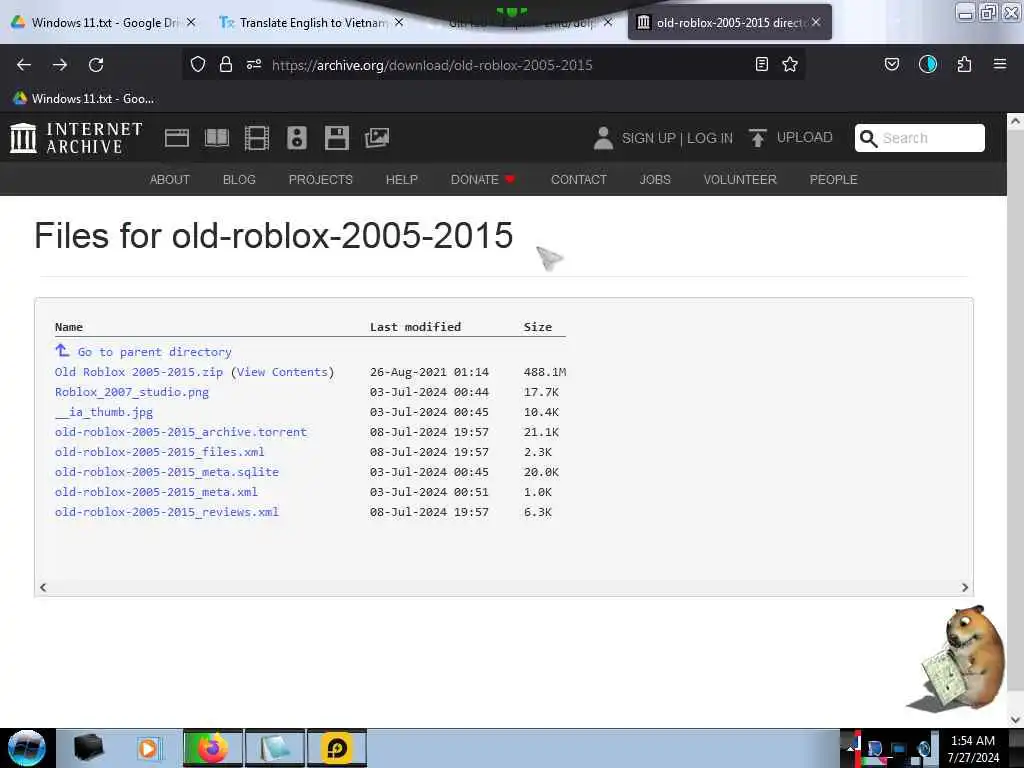The width and height of the screenshot is (1024, 768).
Task: Open the Firefox hamburger application menu
Action: 1000,64
